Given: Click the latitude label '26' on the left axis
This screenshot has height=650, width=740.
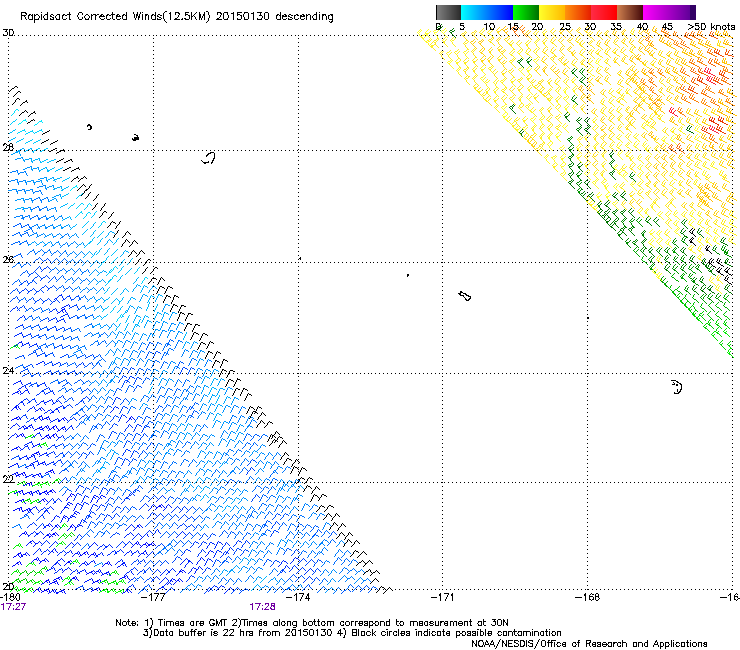Looking at the screenshot, I should (x=8, y=259).
